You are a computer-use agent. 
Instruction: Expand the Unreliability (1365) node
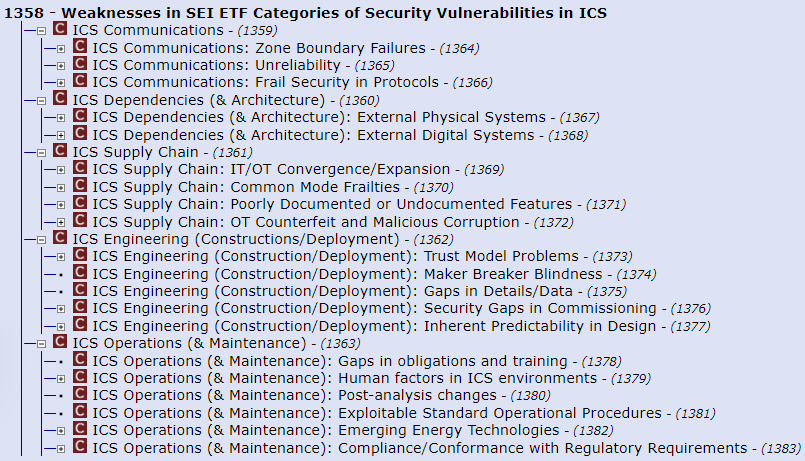pyautogui.click(x=60, y=65)
